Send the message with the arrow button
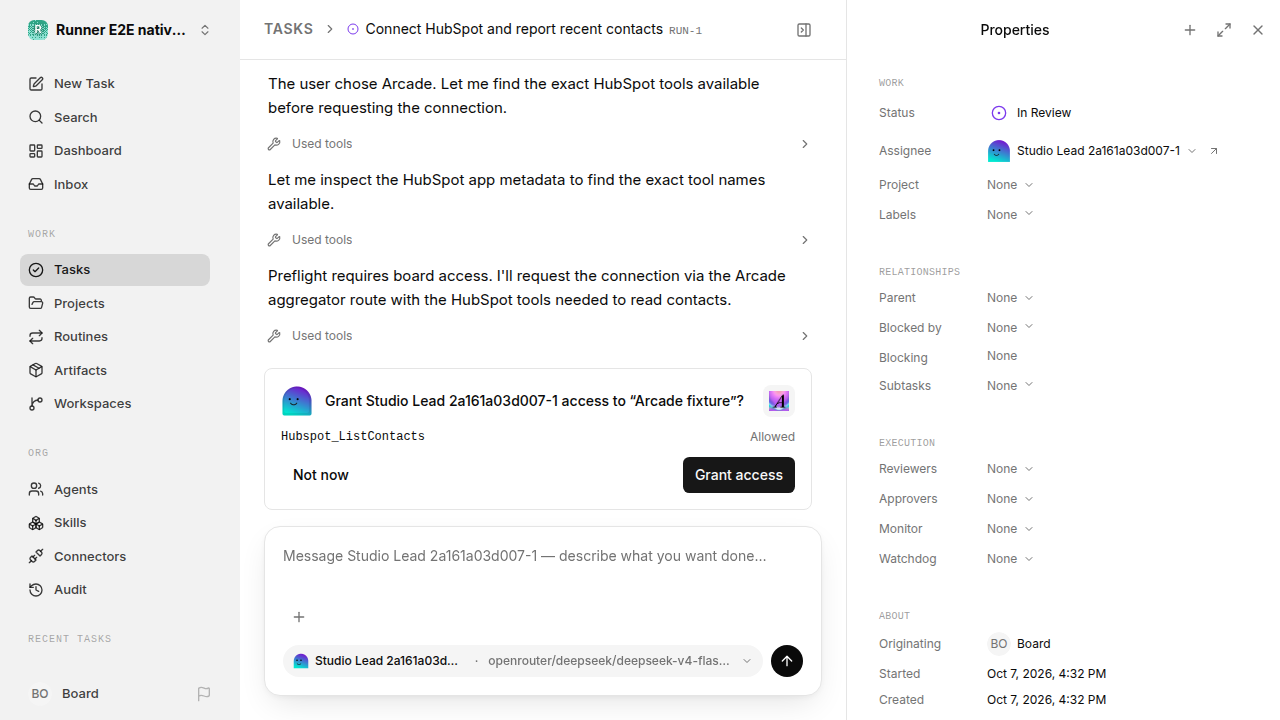1280x720 pixels. (x=787, y=661)
